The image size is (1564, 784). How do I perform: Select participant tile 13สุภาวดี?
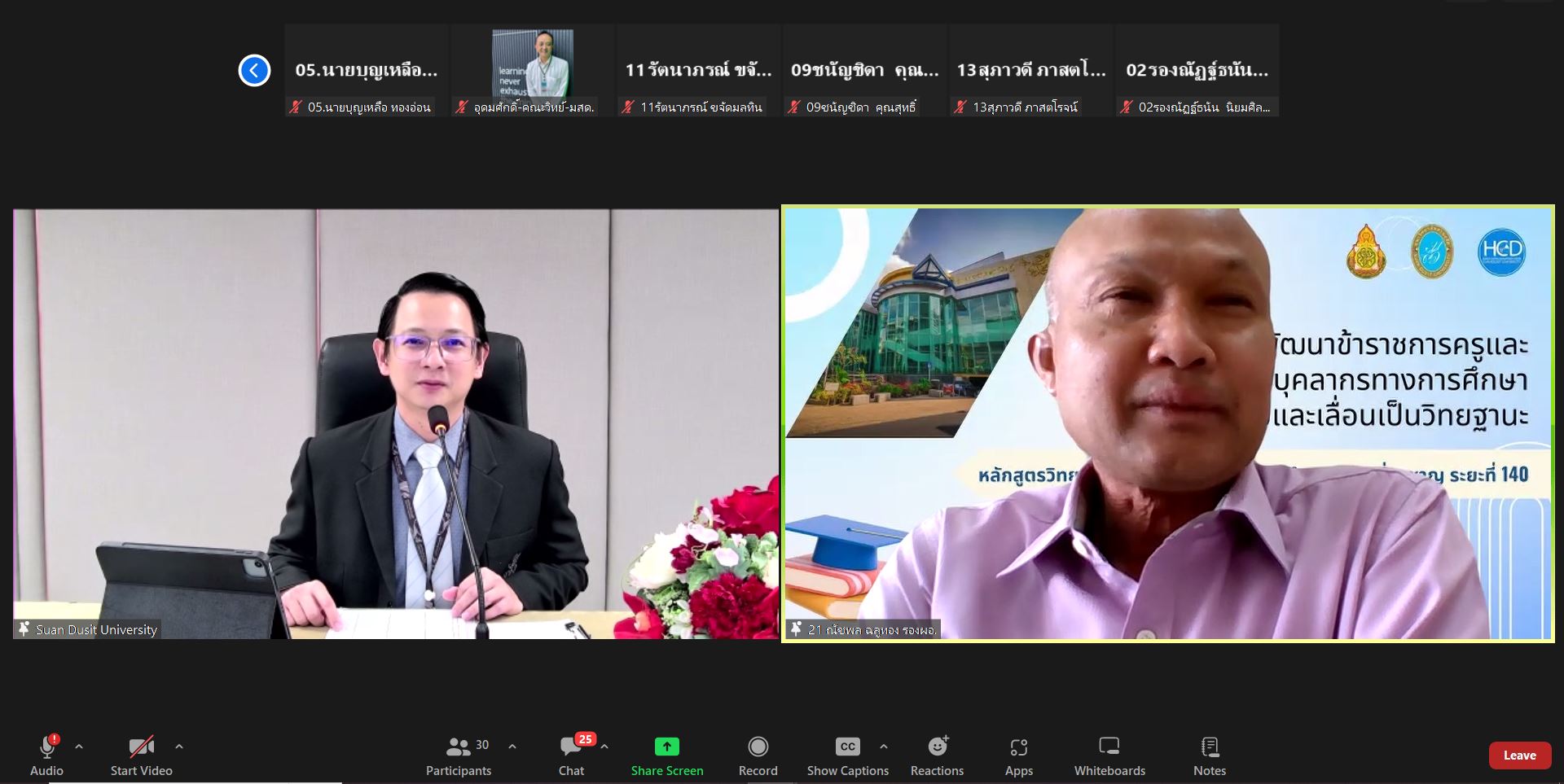click(x=1031, y=71)
